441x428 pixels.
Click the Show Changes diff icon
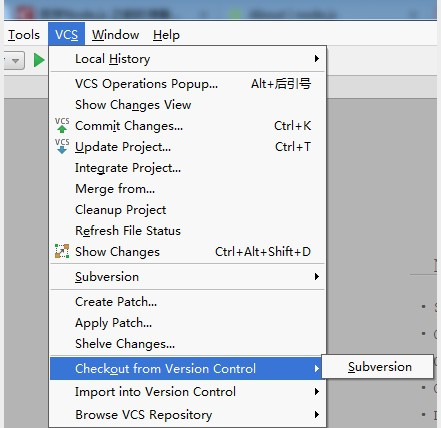point(62,251)
